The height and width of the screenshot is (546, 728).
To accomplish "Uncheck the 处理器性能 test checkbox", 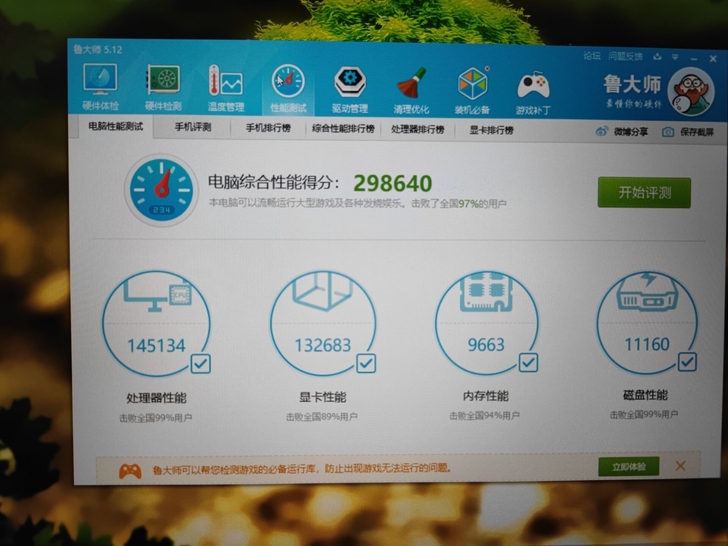I will (x=201, y=364).
